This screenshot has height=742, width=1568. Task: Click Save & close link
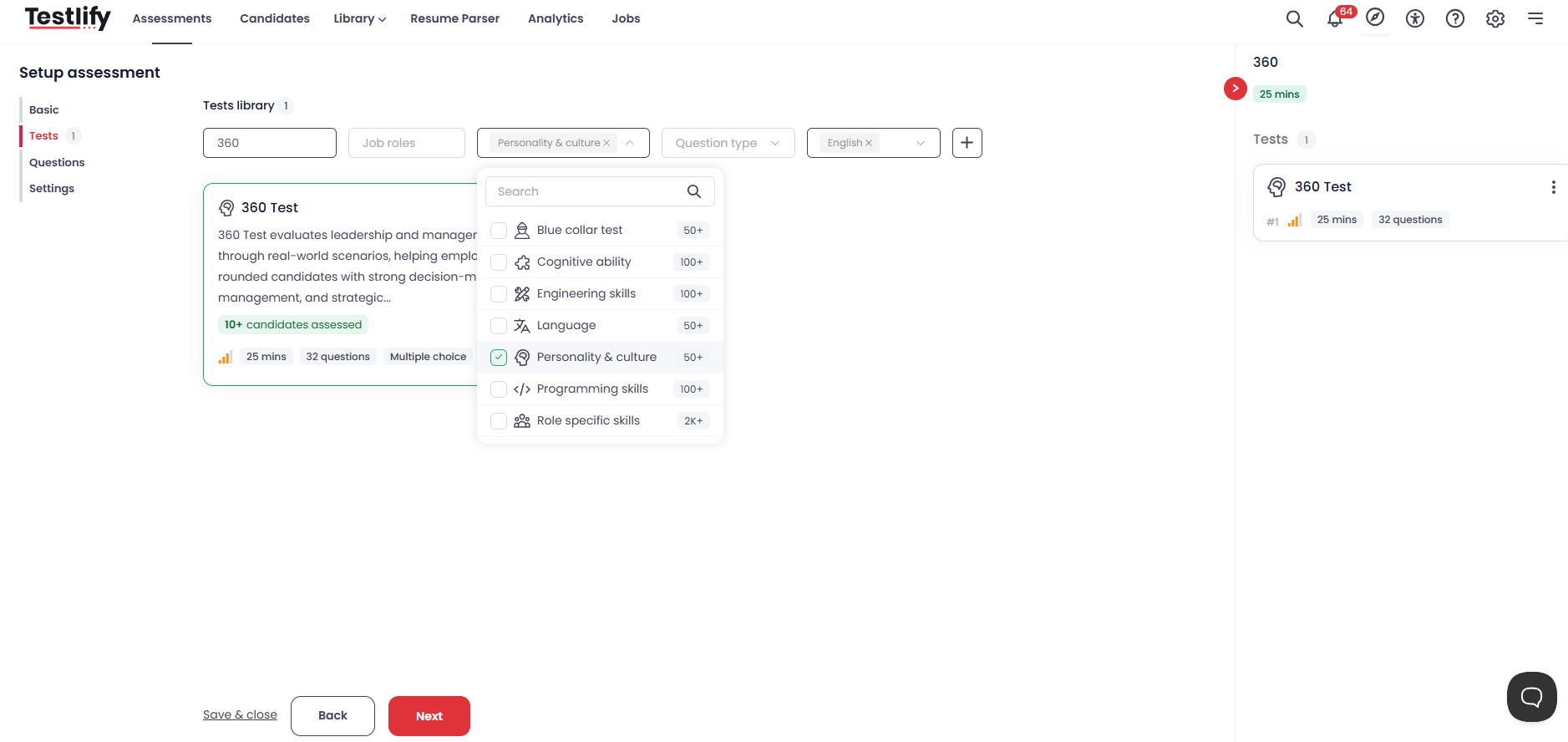coord(240,714)
